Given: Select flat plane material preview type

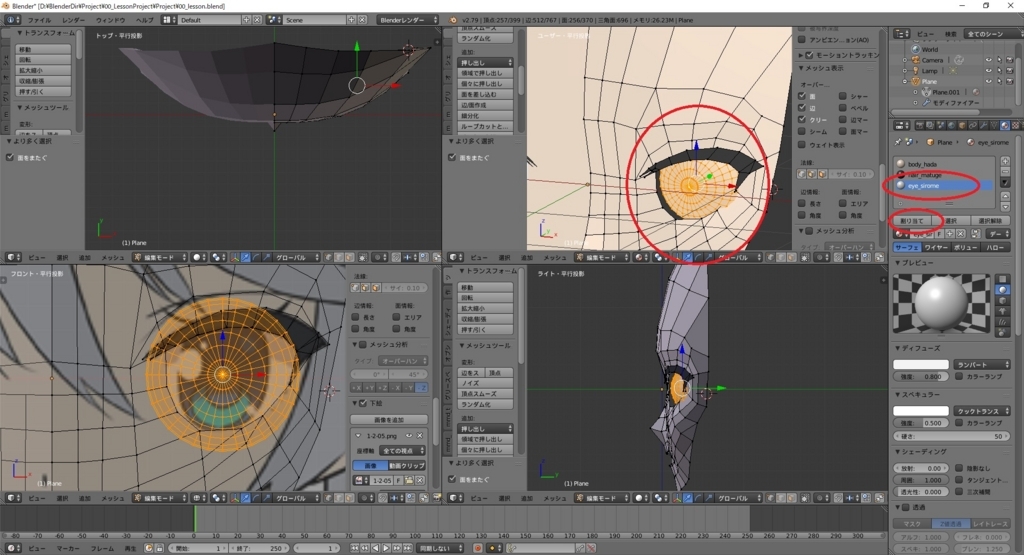Looking at the screenshot, I should [1002, 279].
